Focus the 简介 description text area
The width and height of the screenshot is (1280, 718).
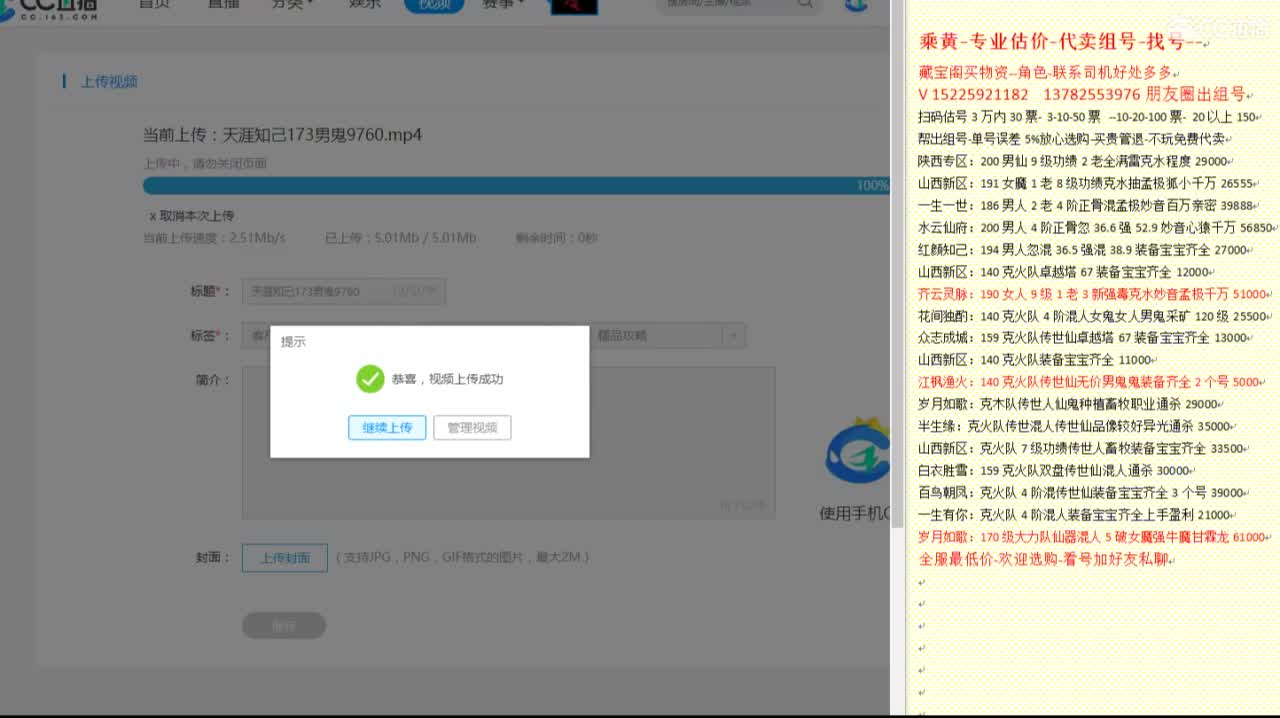tap(508, 443)
